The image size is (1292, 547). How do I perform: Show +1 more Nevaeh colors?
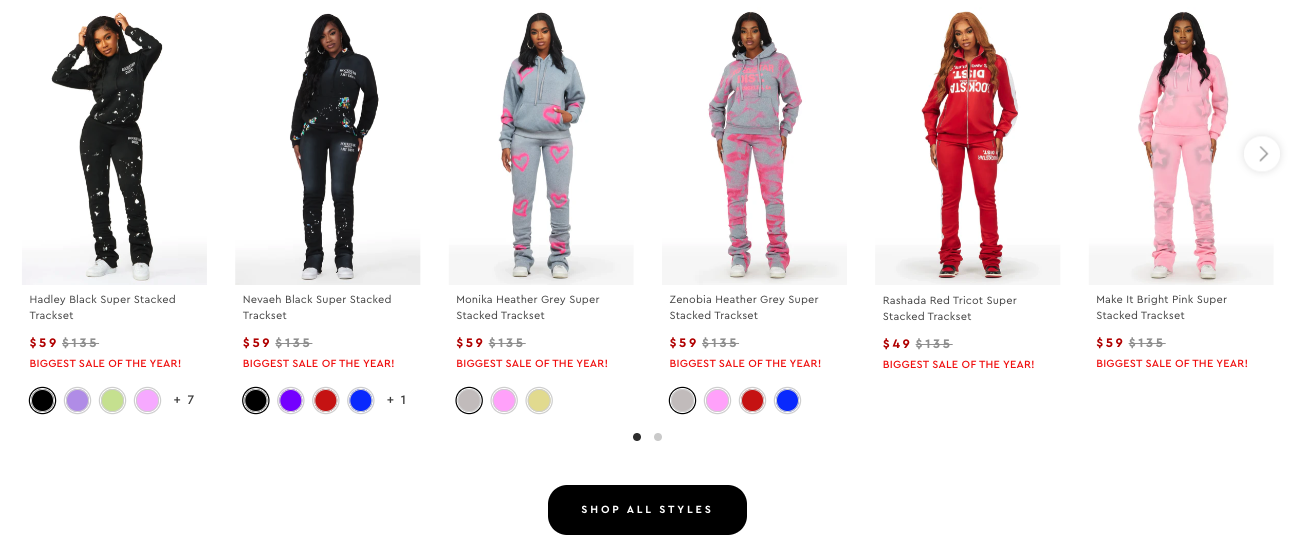coord(397,400)
